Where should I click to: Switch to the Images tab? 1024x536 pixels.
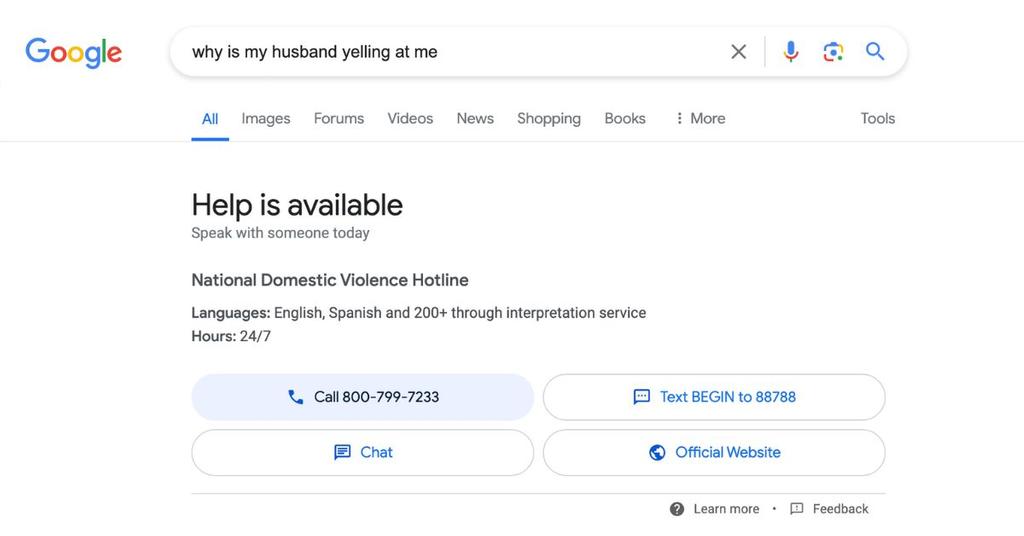[x=266, y=118]
